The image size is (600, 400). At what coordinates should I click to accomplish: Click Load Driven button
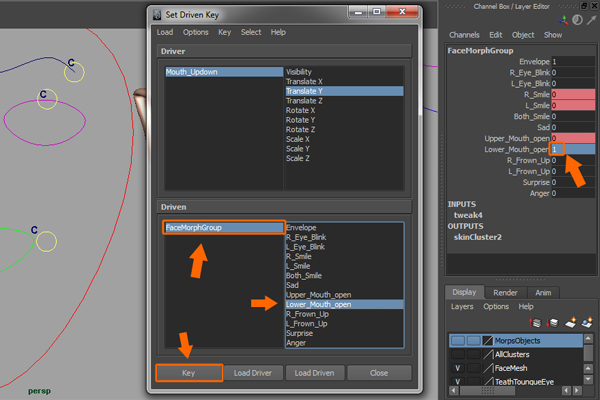tap(315, 373)
